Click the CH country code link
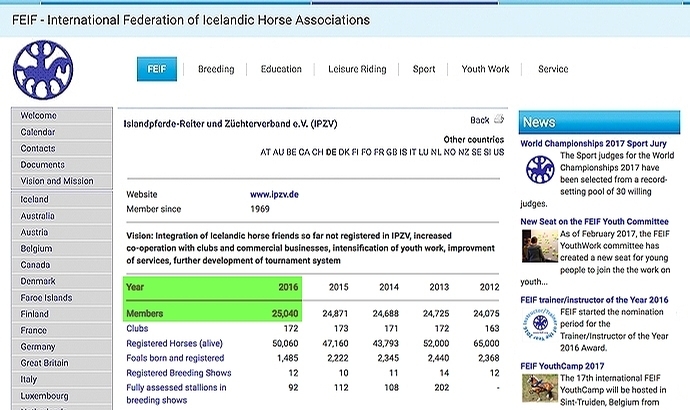The image size is (690, 410). 318,152
